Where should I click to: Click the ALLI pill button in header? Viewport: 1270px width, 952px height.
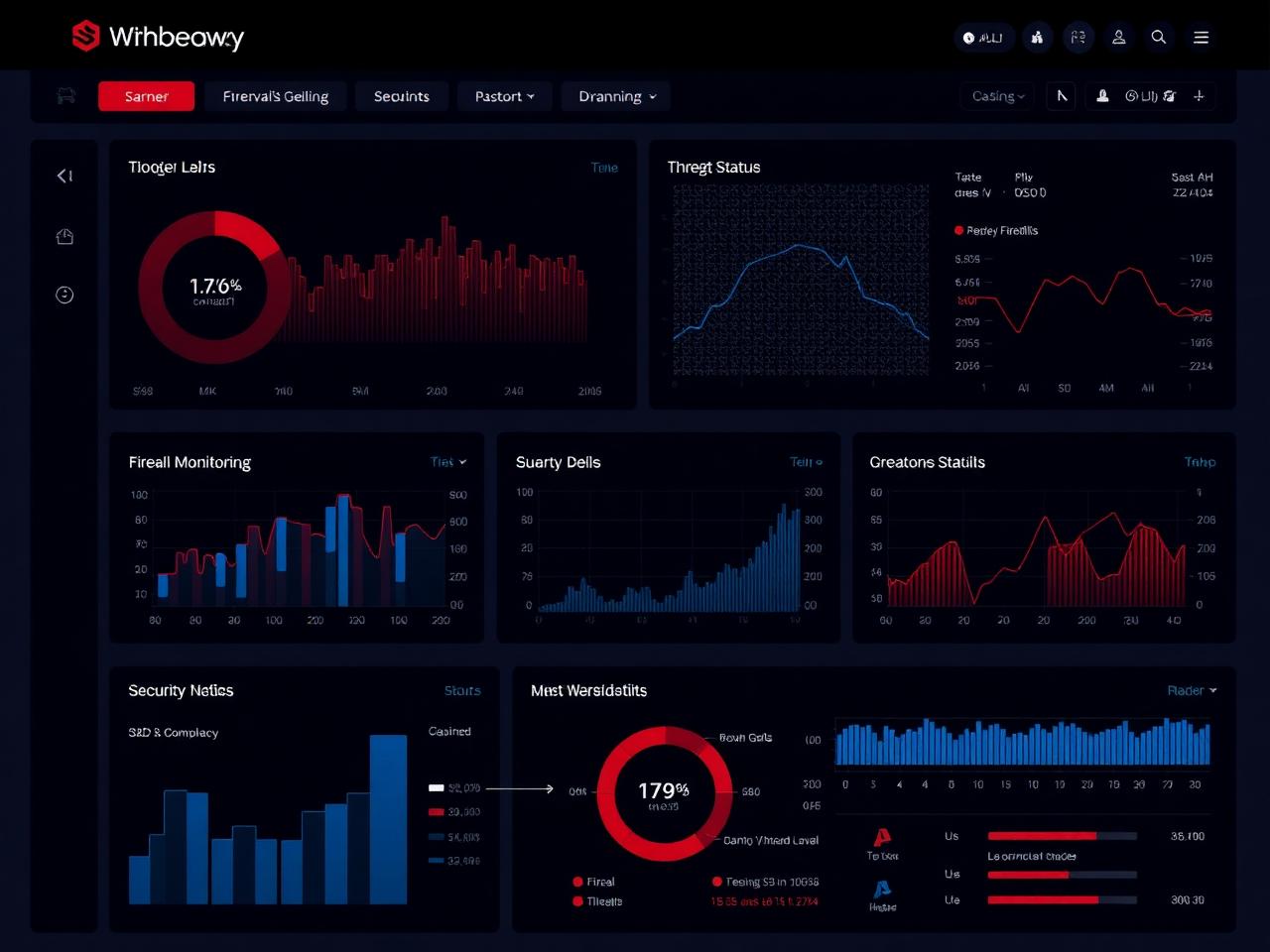(982, 38)
